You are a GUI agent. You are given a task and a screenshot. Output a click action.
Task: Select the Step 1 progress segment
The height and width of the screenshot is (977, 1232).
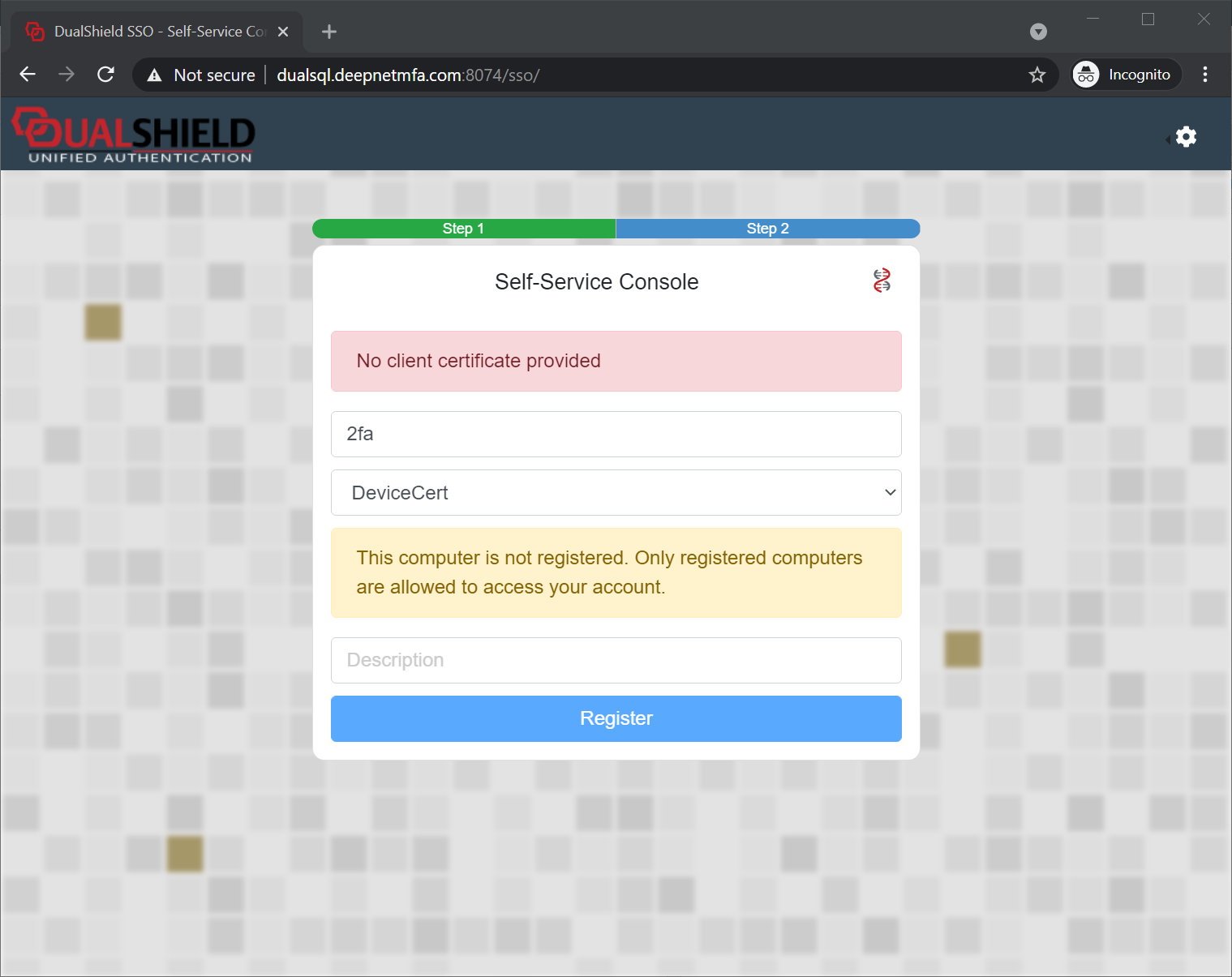click(464, 229)
